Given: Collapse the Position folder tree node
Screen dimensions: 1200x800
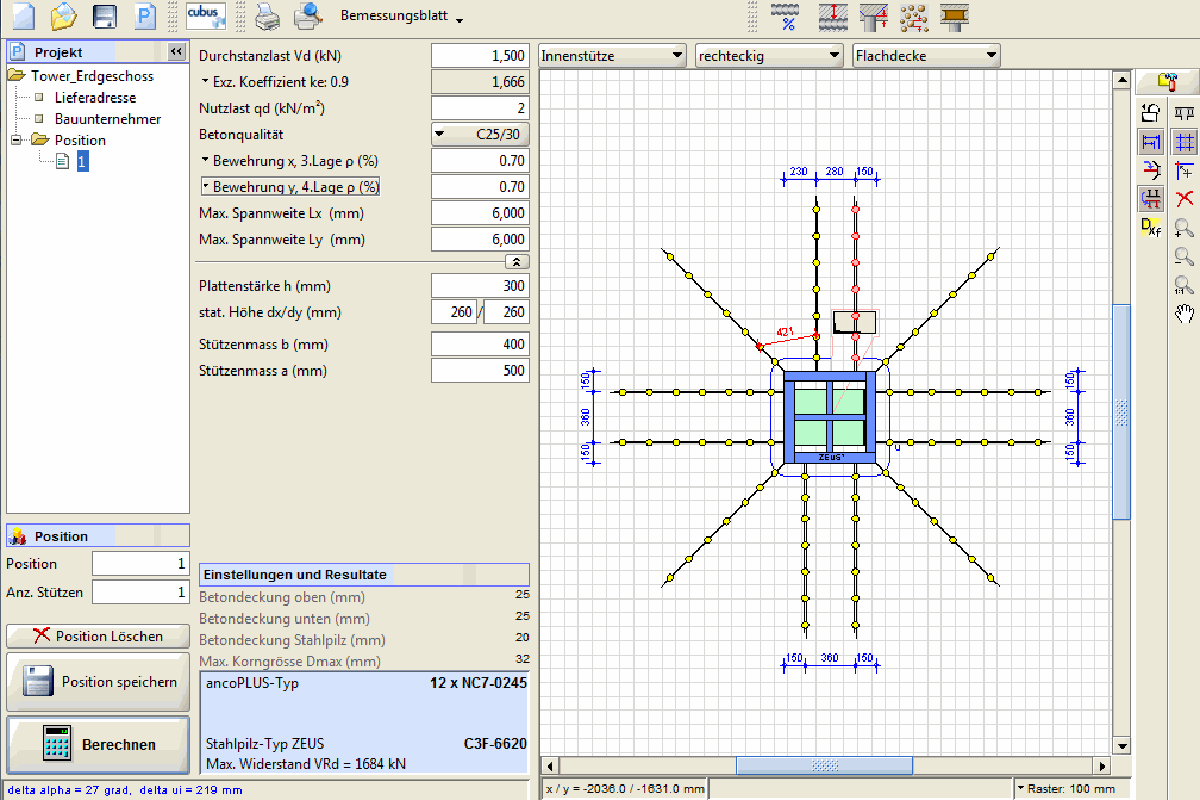Looking at the screenshot, I should [16, 140].
